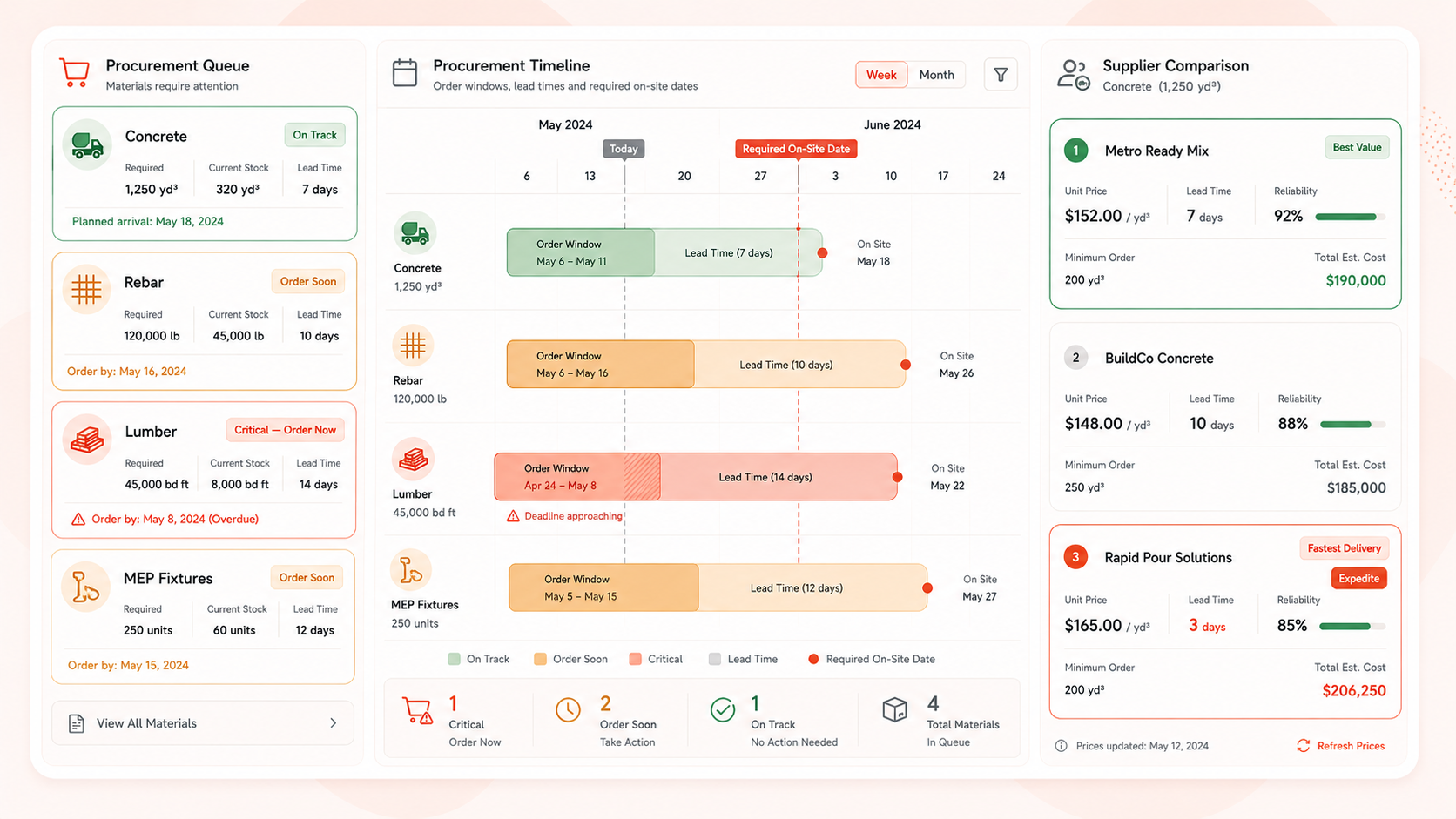Click rank 2 badge for BuildCo Concrete
Viewport: 1456px width, 819px height.
coord(1075,358)
